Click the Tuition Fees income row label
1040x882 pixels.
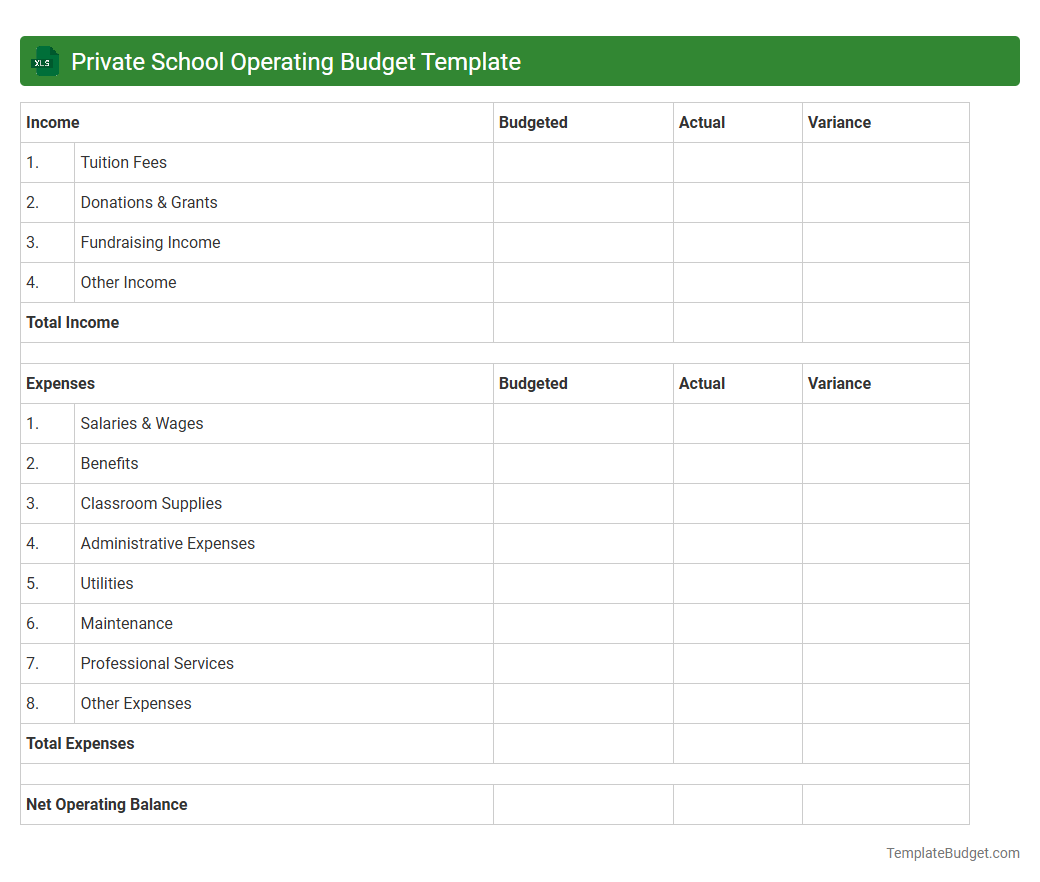click(x=124, y=162)
